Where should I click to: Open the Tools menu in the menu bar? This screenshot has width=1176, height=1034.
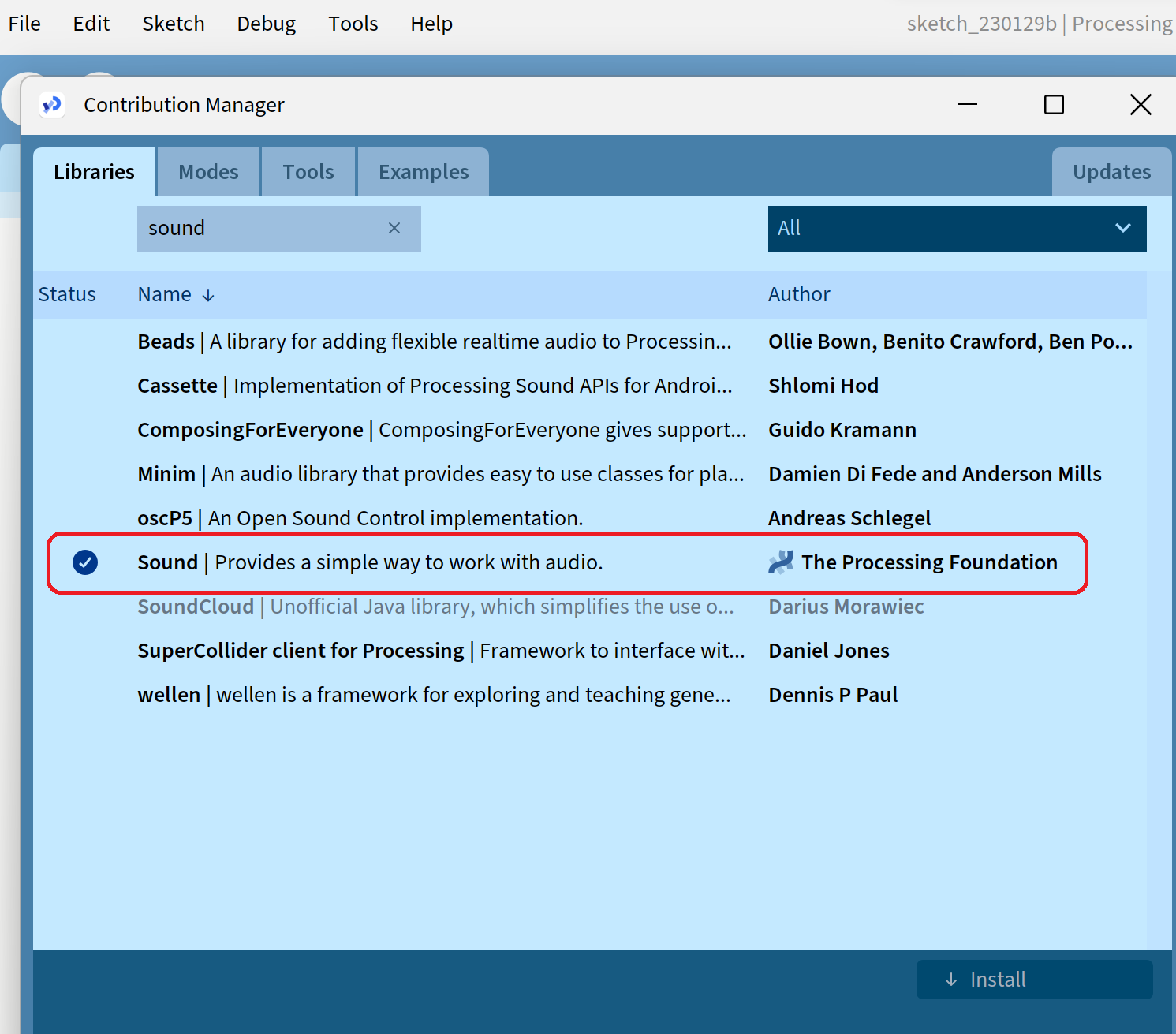coord(353,24)
